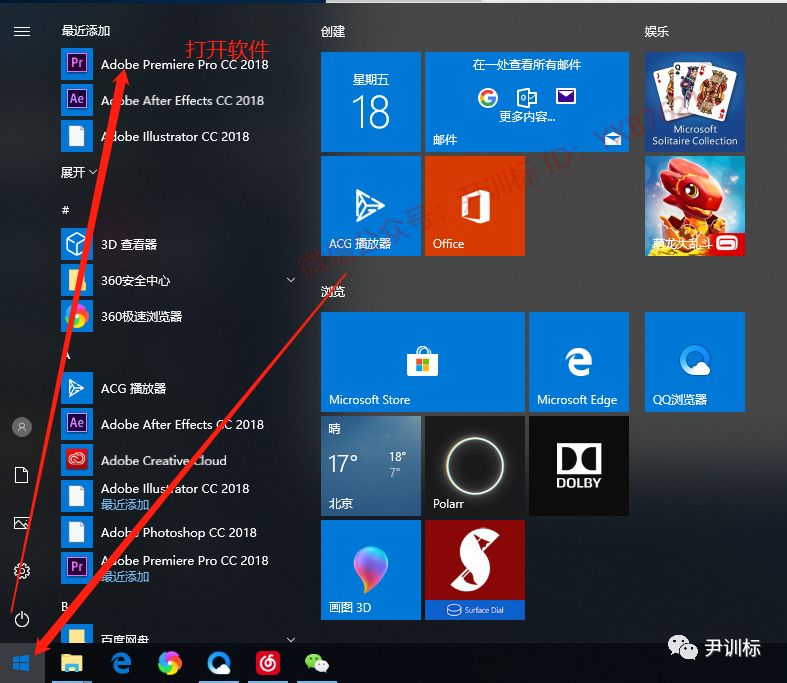Open the Pictures shortcut in the sidebar
This screenshot has width=787, height=683.
(x=22, y=523)
